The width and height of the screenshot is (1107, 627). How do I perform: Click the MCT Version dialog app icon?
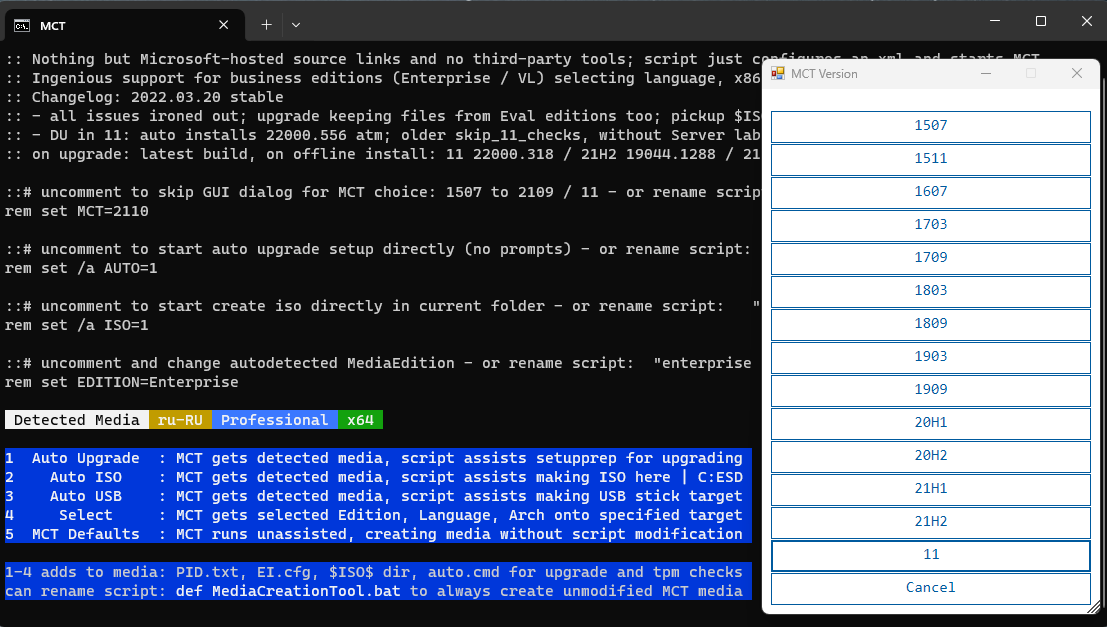click(777, 73)
